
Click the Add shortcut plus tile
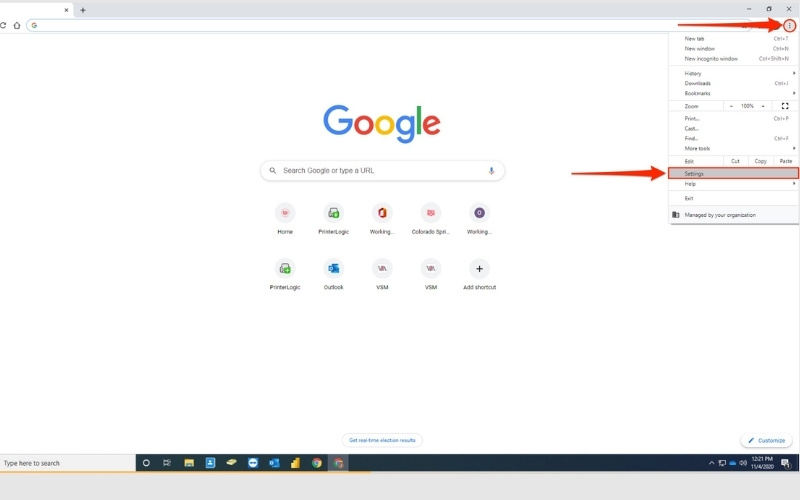coord(479,274)
